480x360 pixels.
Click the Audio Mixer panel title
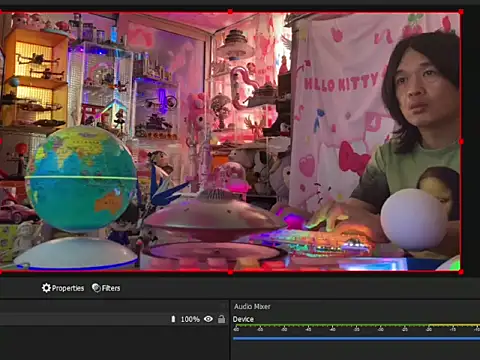pos(252,306)
